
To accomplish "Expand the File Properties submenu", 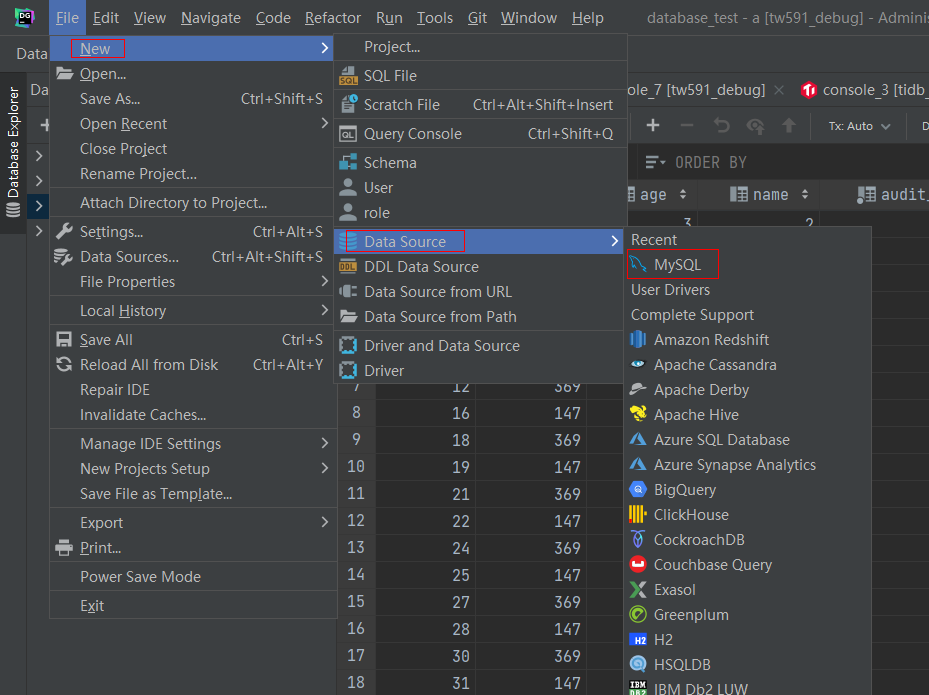I will tap(324, 281).
